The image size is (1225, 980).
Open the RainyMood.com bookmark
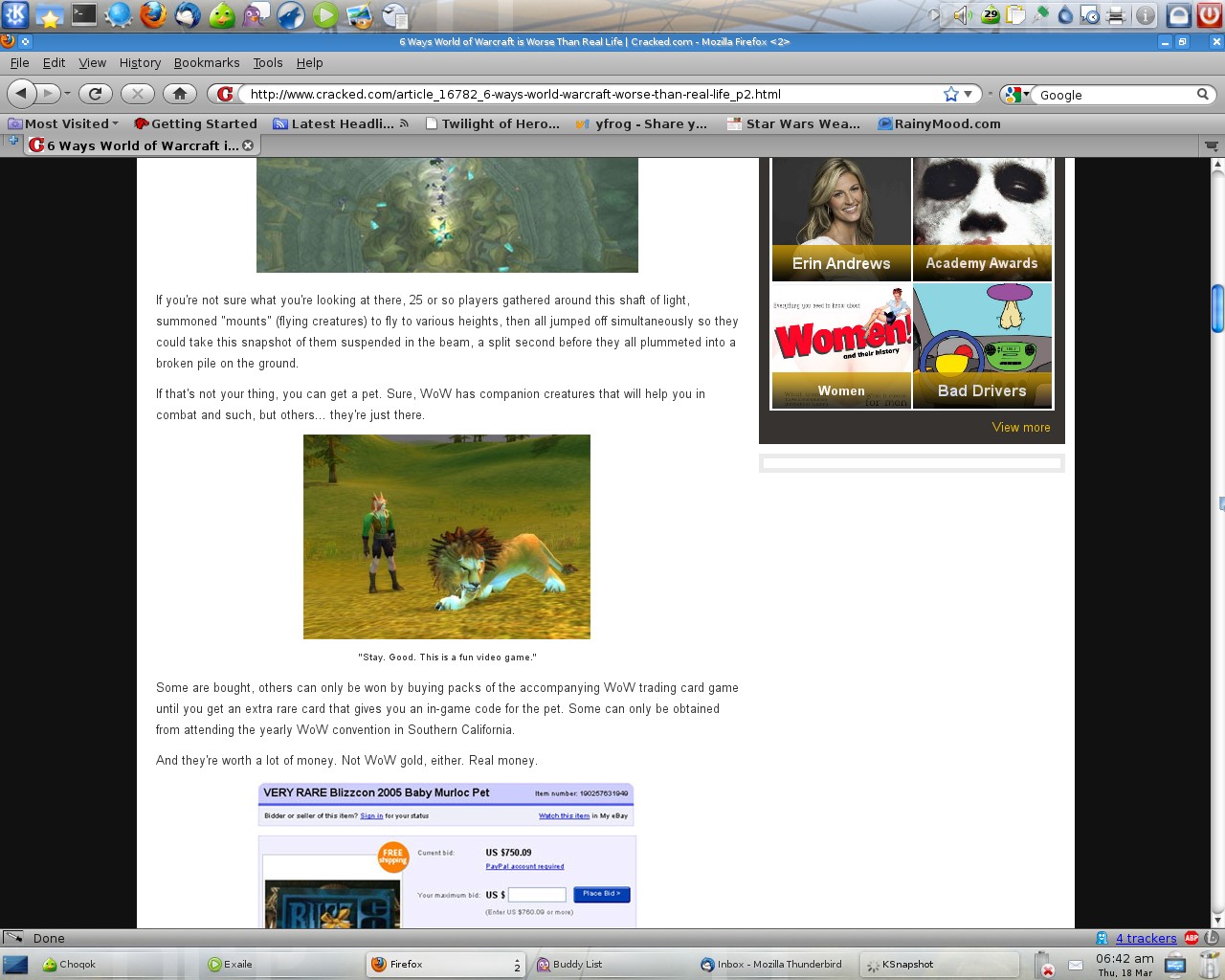coord(940,123)
